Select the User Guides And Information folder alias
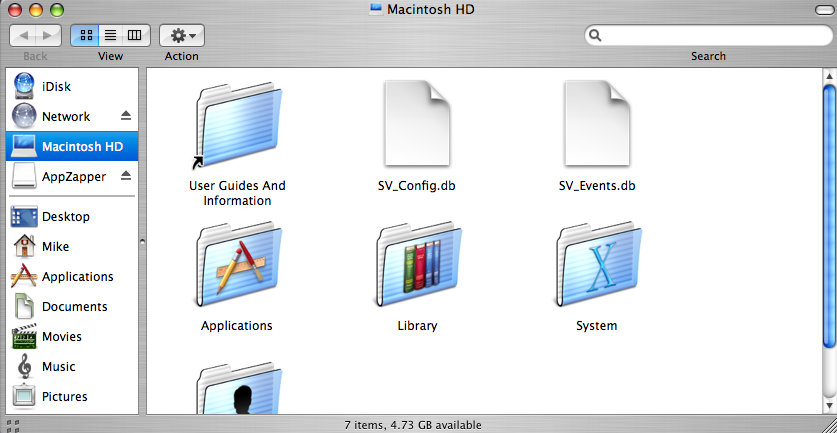Viewport: 837px width, 433px height. click(237, 126)
